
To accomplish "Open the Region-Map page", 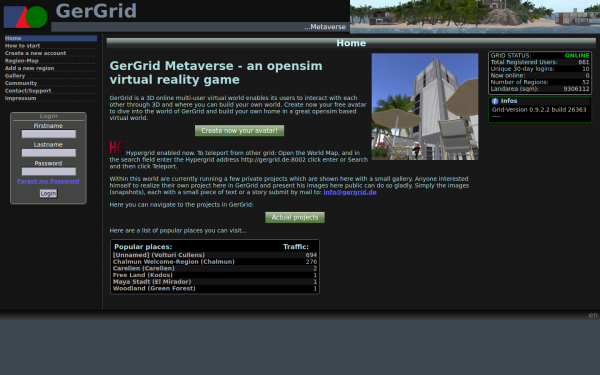I will pos(21,60).
